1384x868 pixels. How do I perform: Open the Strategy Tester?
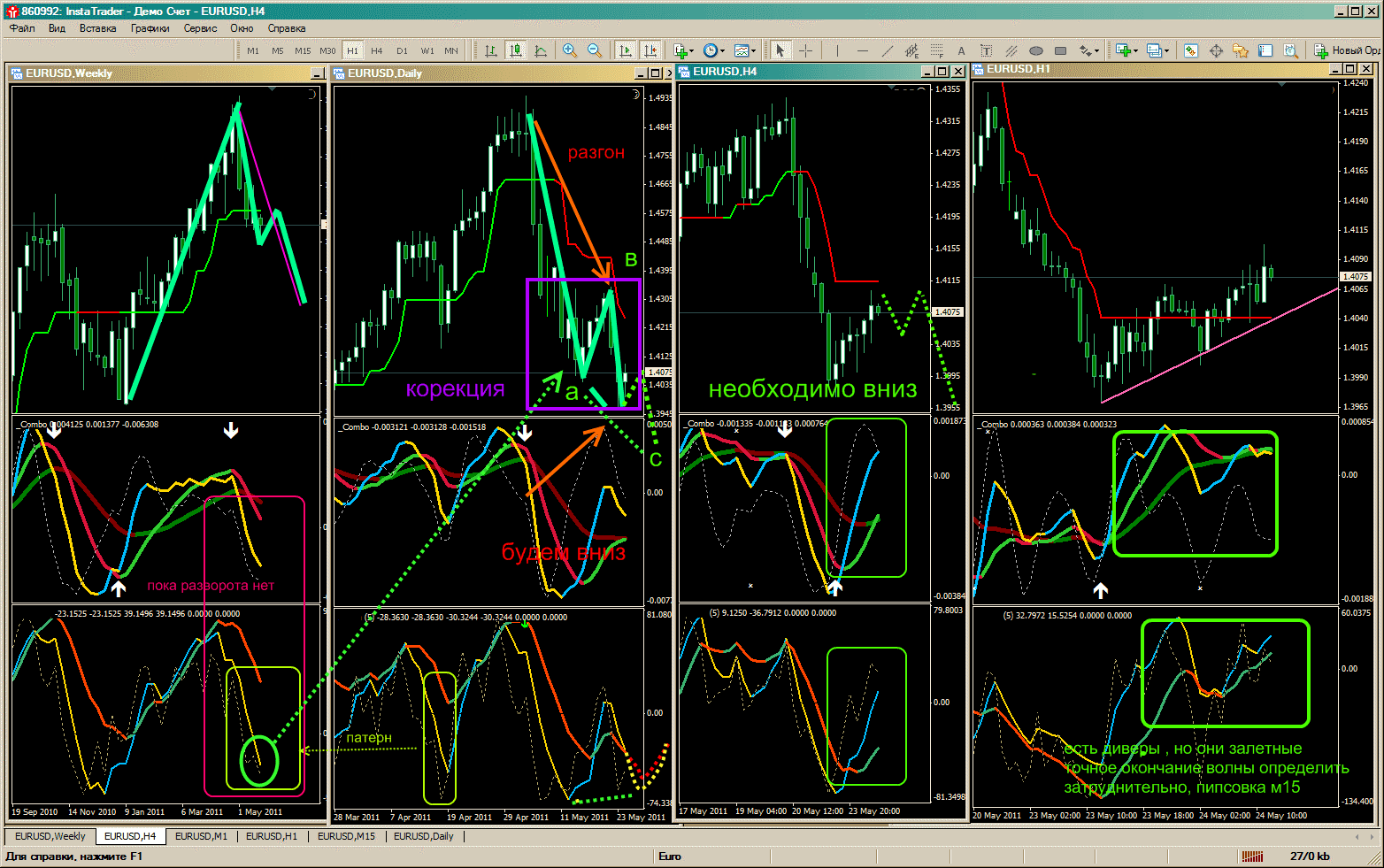[1290, 50]
